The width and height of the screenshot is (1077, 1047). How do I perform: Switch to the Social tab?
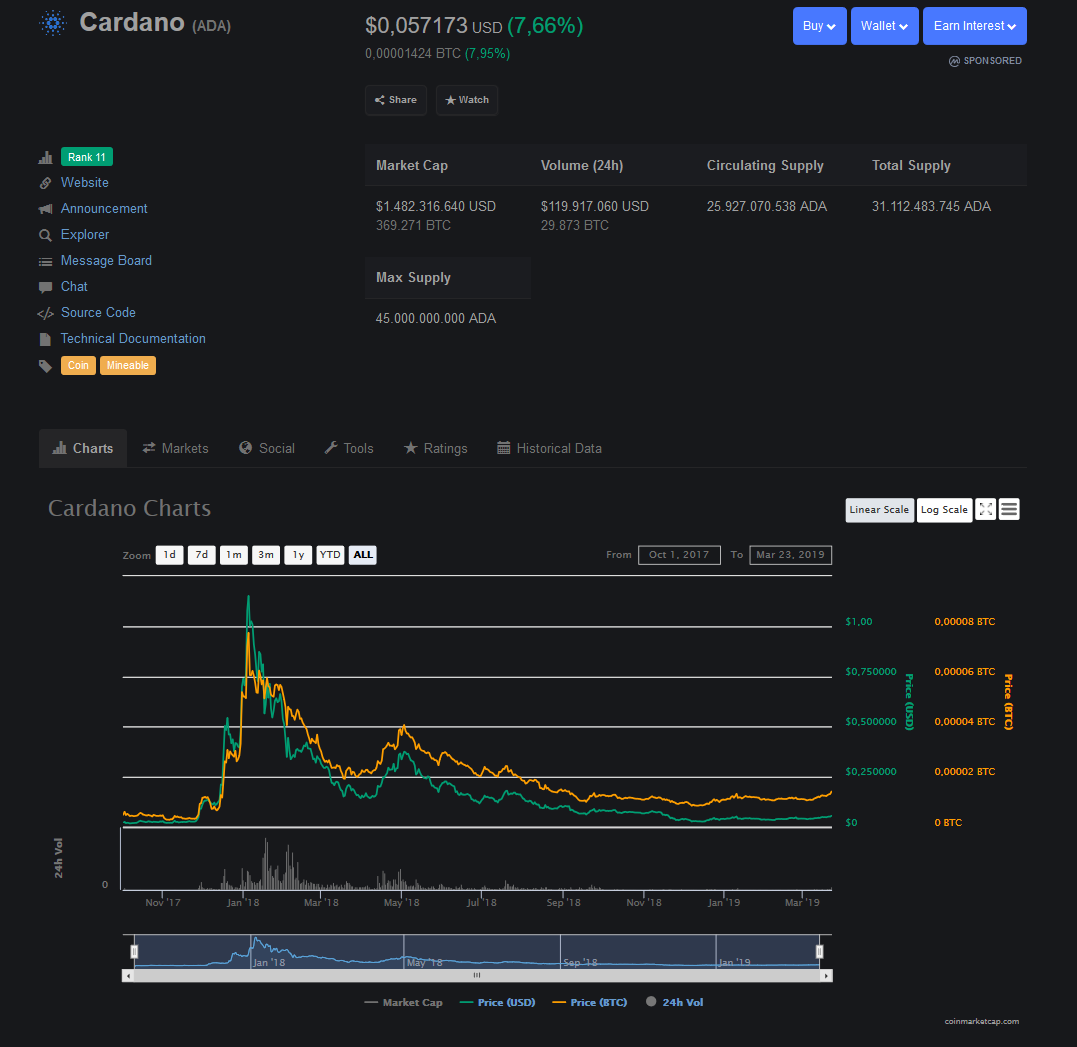tap(267, 449)
